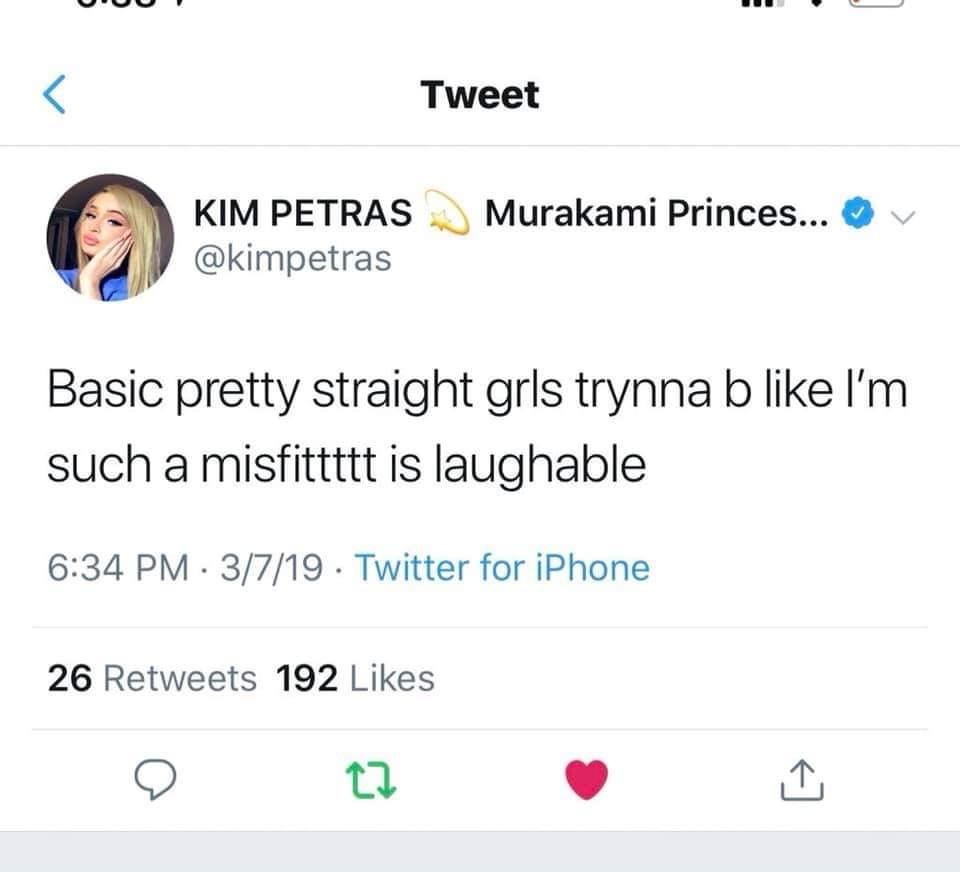960x872 pixels.
Task: Tap the back arrow icon
Action: 54,95
